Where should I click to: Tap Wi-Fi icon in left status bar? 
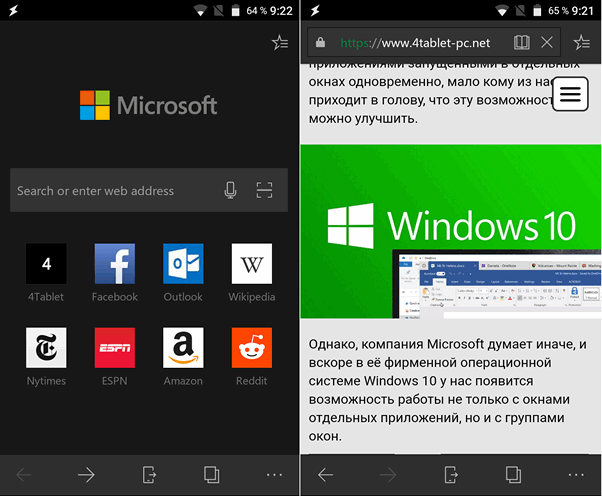(200, 10)
